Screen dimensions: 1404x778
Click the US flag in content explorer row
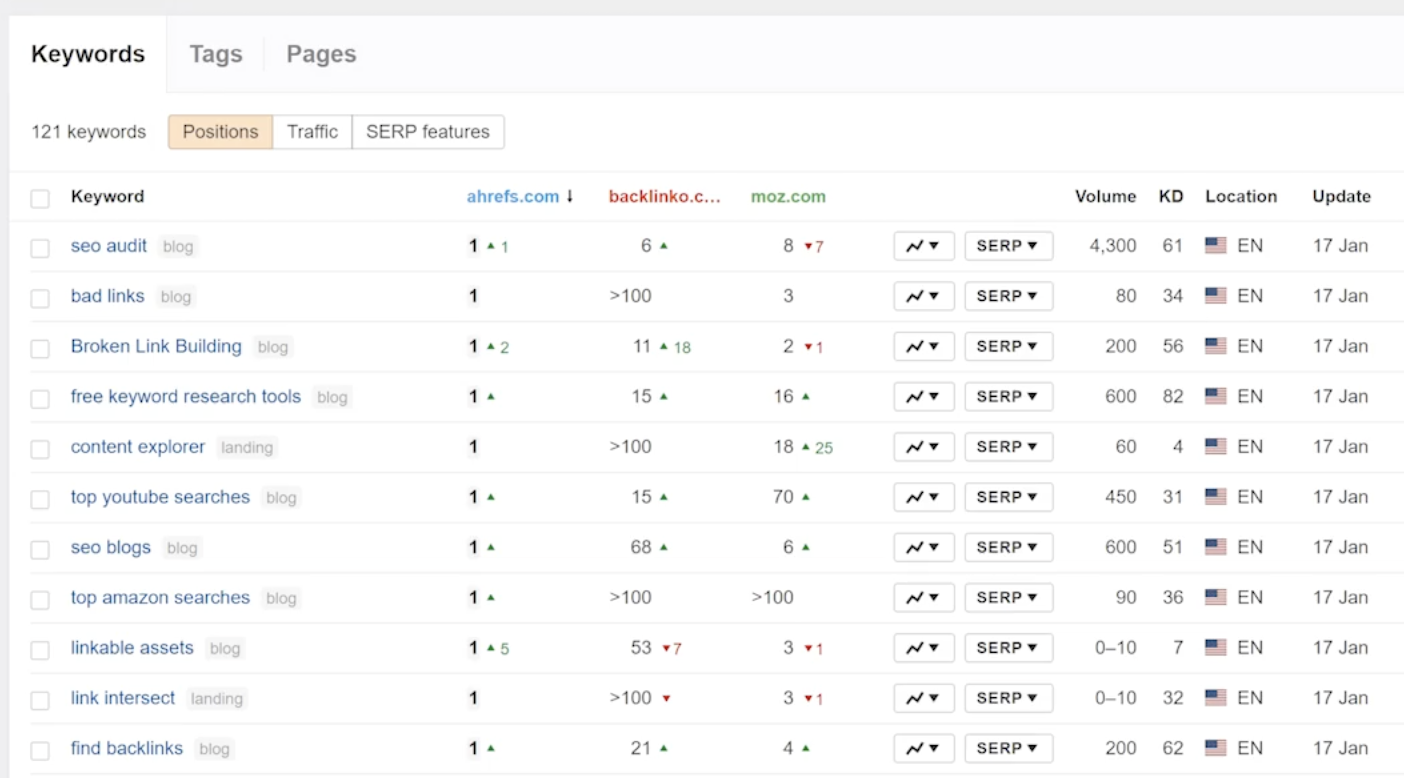tap(1215, 447)
